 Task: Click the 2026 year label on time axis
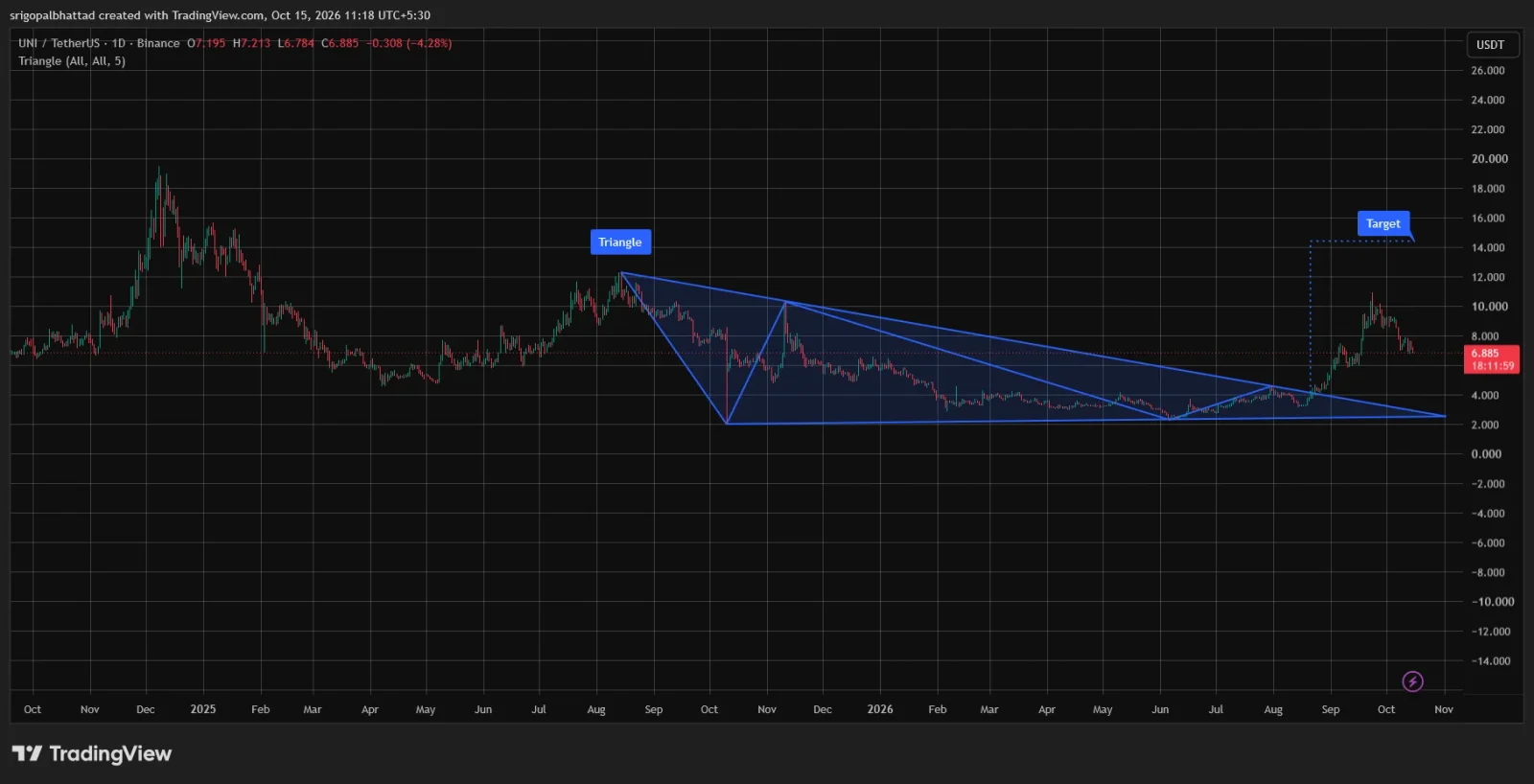[x=880, y=709]
